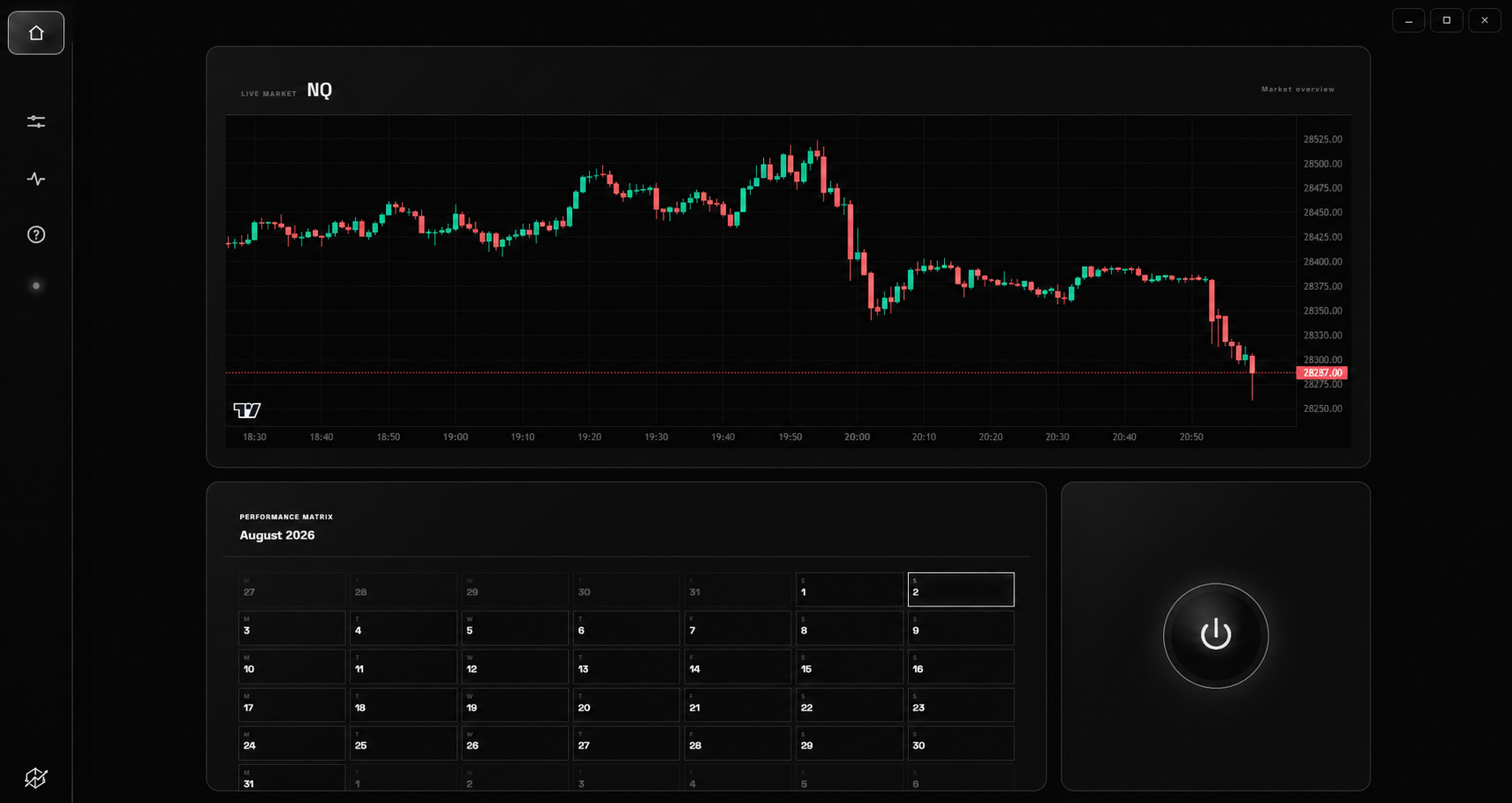Select August 19 calendar cell
The image size is (1512, 803).
515,705
